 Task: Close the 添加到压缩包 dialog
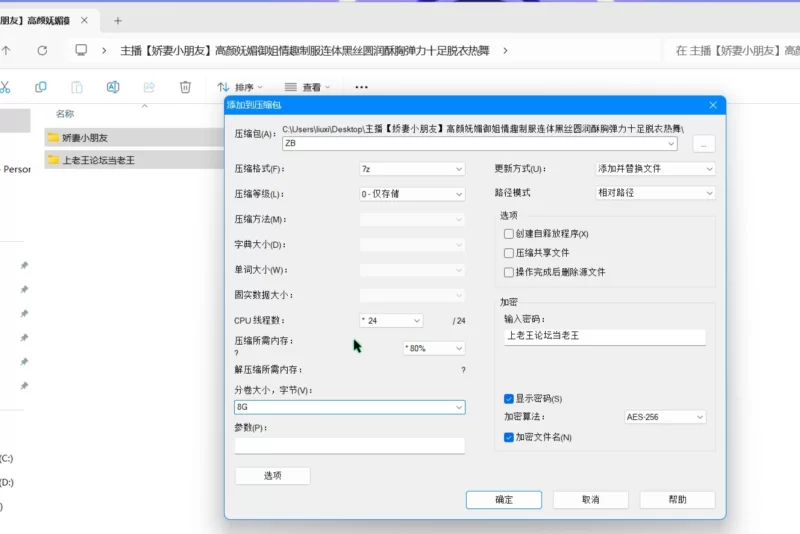(x=713, y=105)
